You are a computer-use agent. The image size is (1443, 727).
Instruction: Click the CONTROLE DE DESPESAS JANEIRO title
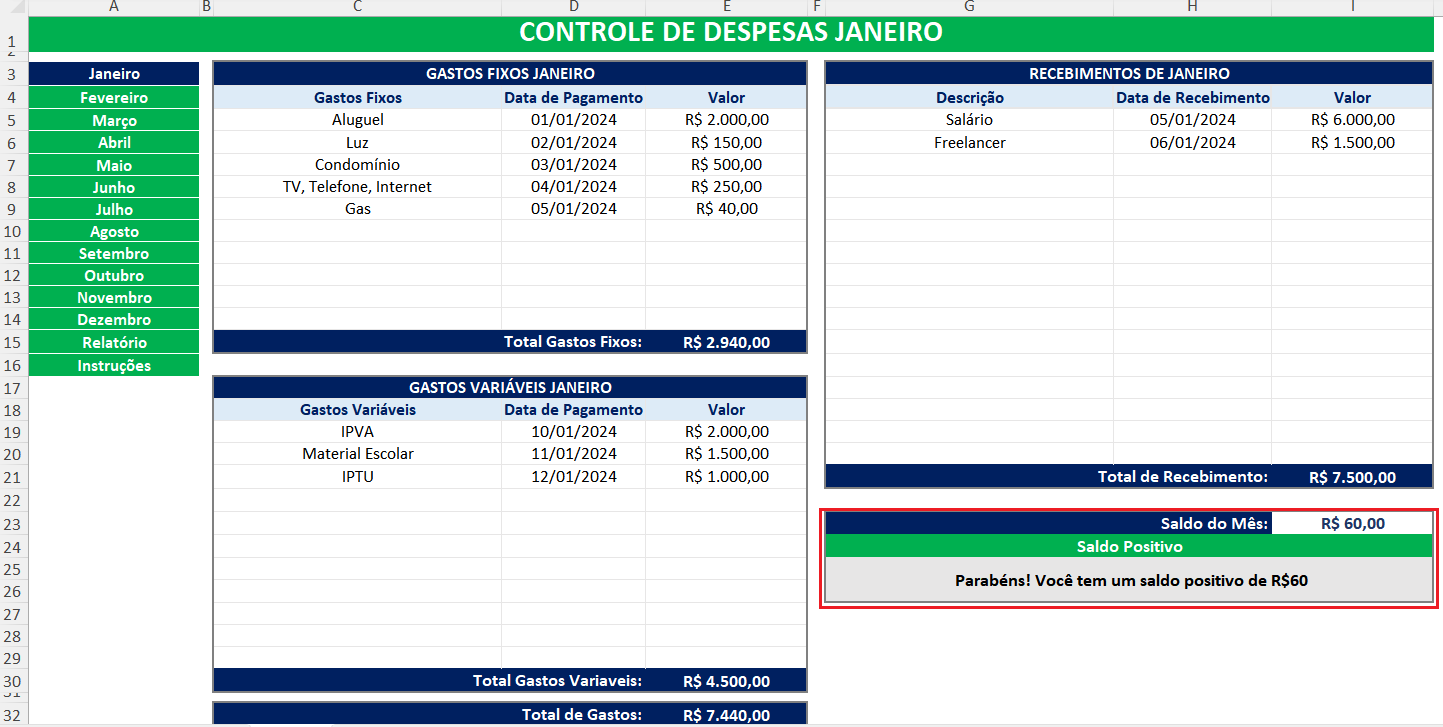[x=730, y=31]
